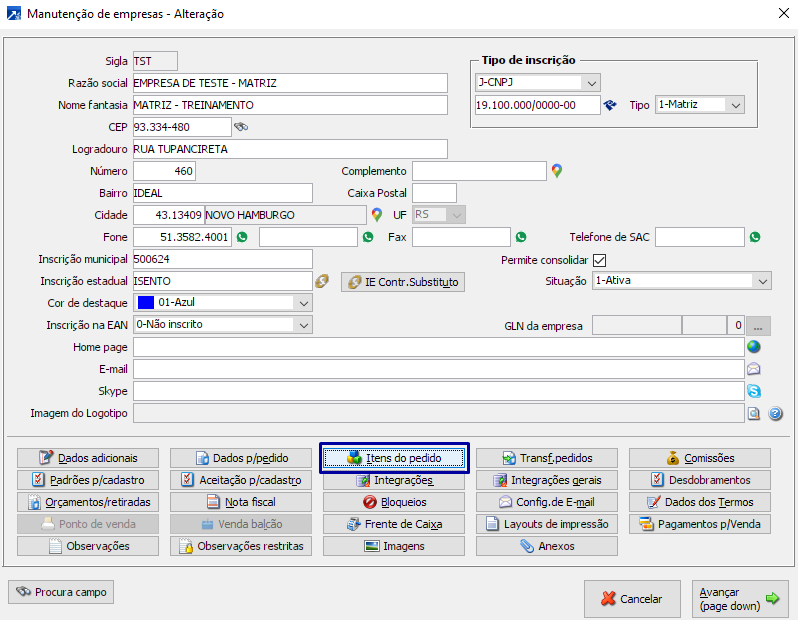Screen dimensions: 798x620
Task: Open the Tipo de inscrição J-CNPJ dropdown
Action: (x=591, y=82)
